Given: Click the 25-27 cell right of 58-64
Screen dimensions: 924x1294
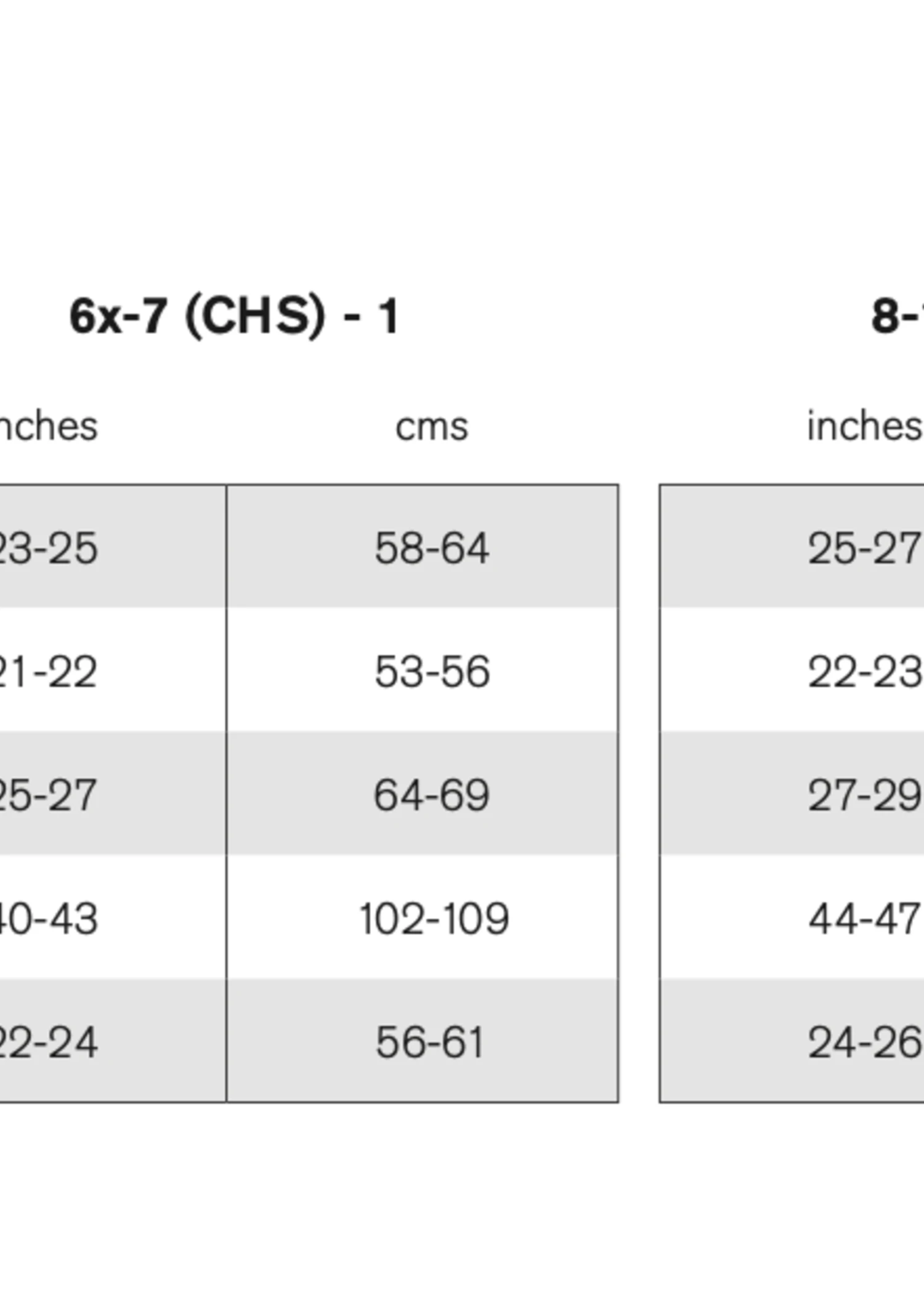Looking at the screenshot, I should [864, 548].
